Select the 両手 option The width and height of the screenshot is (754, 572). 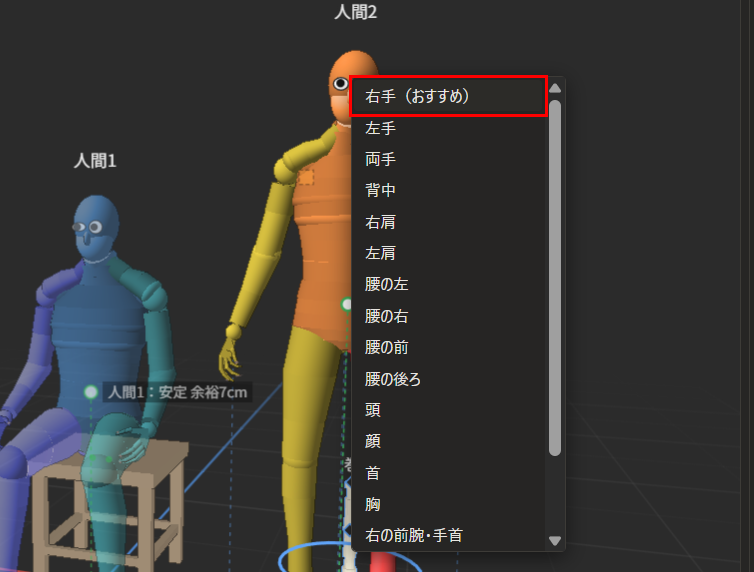point(448,159)
